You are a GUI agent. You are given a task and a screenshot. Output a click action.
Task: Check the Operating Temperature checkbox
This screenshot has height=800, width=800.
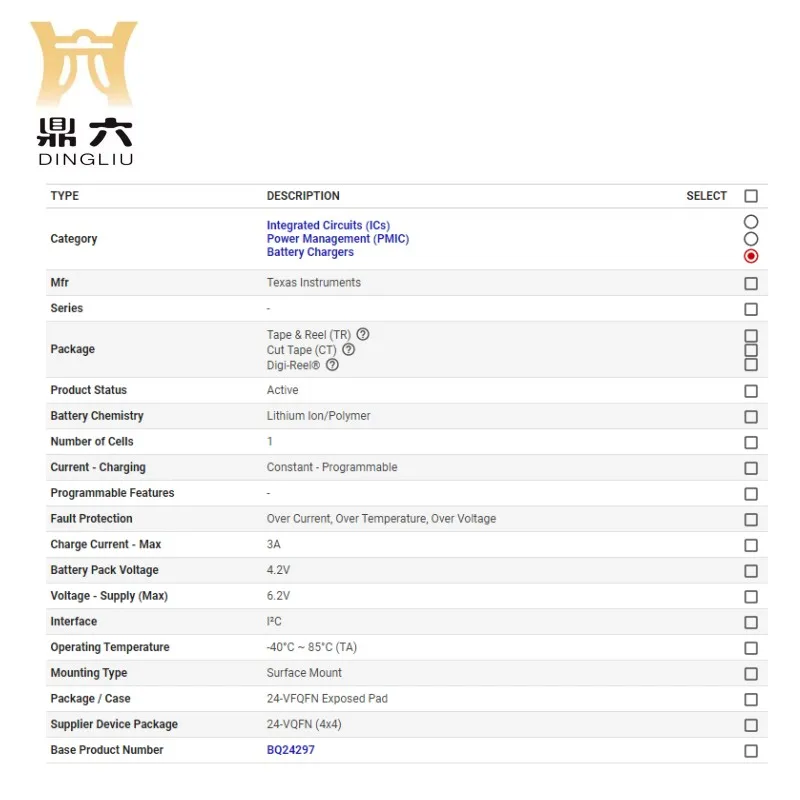[x=751, y=648]
